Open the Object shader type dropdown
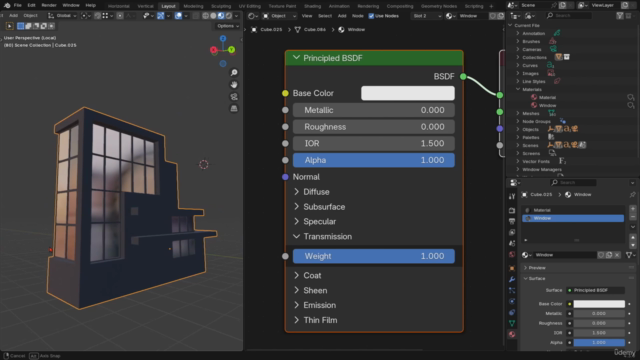The height and width of the screenshot is (360, 640). (x=279, y=16)
